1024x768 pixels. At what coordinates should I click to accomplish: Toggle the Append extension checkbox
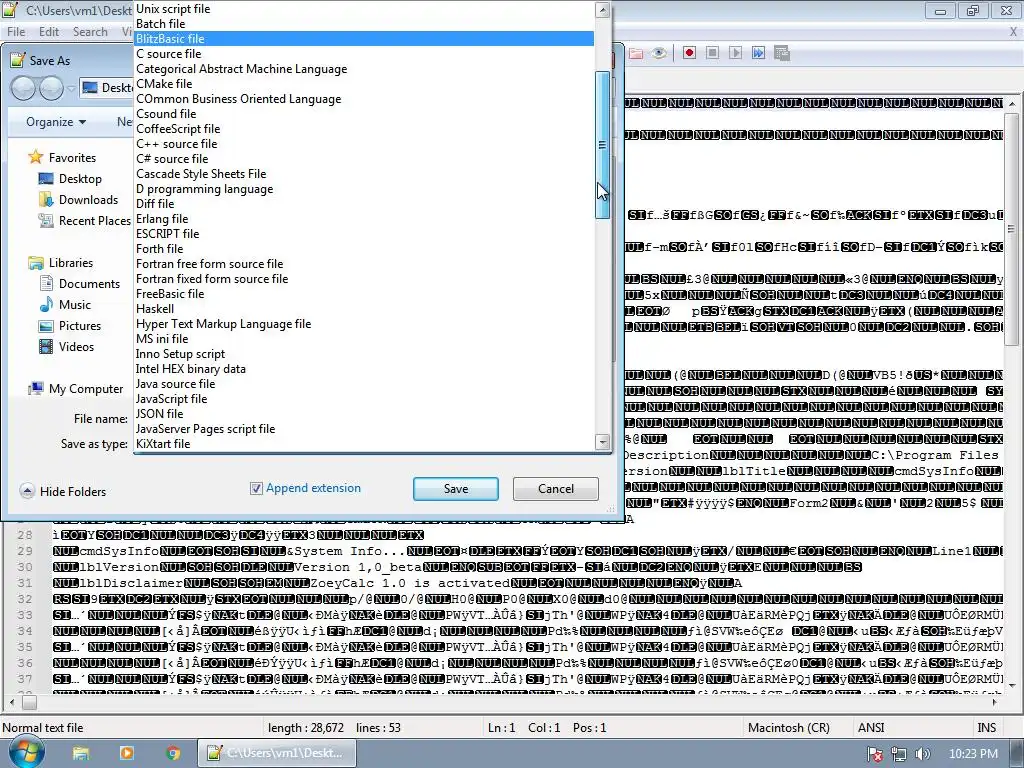point(256,488)
